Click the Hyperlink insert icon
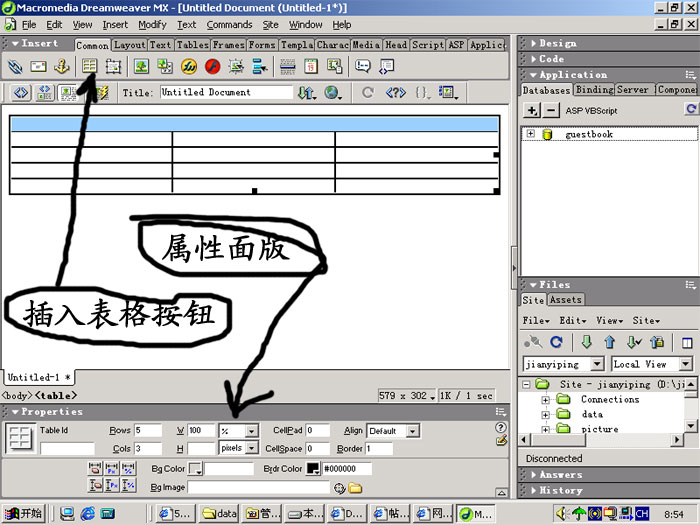The image size is (700, 525). pyautogui.click(x=15, y=66)
